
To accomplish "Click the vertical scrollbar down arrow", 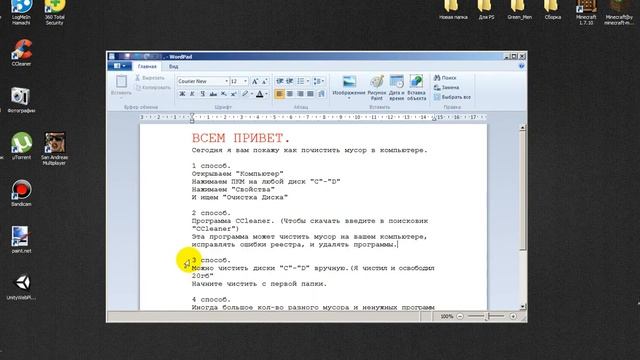I will pos(522,307).
